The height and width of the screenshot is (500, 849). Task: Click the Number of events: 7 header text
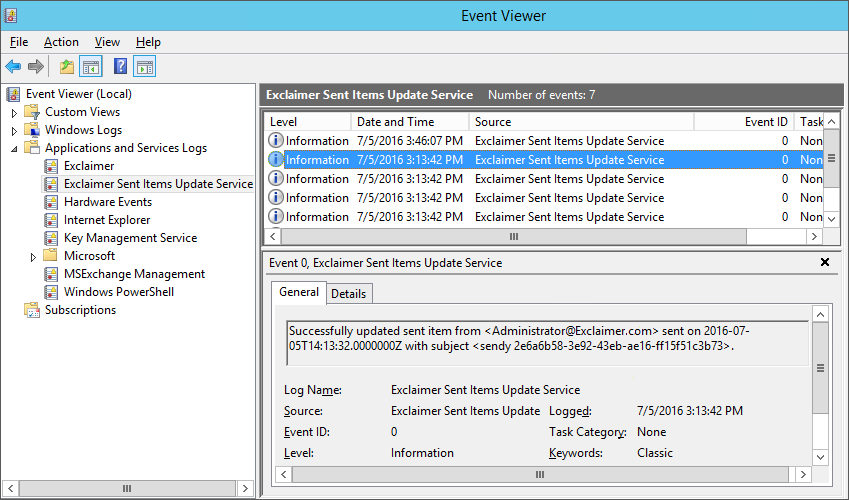[x=541, y=95]
